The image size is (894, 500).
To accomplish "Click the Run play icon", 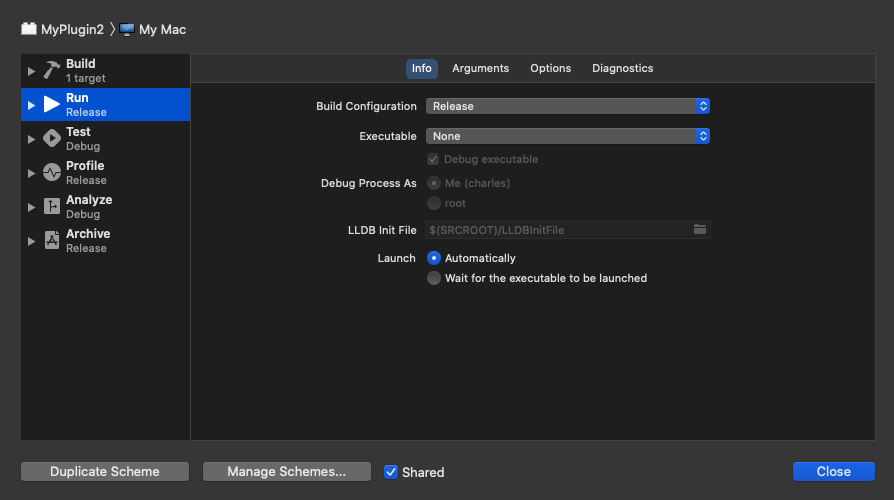I will click(x=52, y=104).
